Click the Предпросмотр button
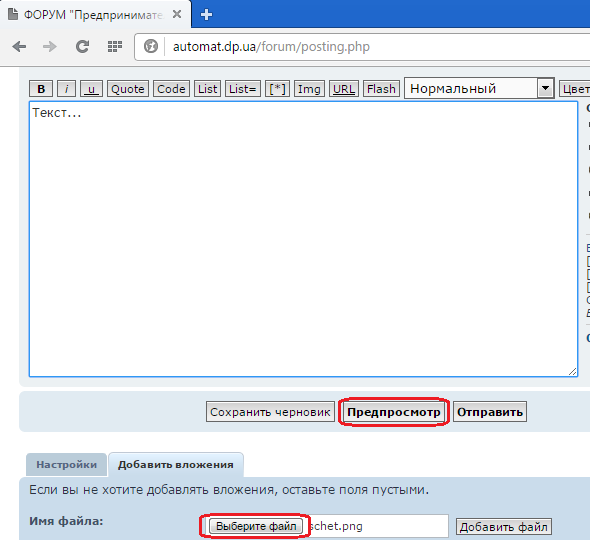Image resolution: width=590 pixels, height=540 pixels. point(394,412)
